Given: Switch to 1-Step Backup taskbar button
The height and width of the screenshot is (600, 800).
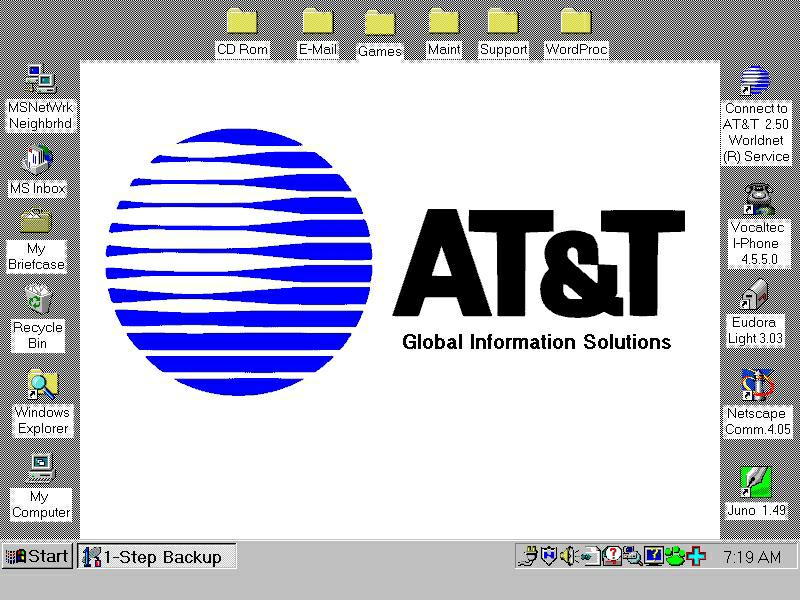Looking at the screenshot, I should 157,557.
